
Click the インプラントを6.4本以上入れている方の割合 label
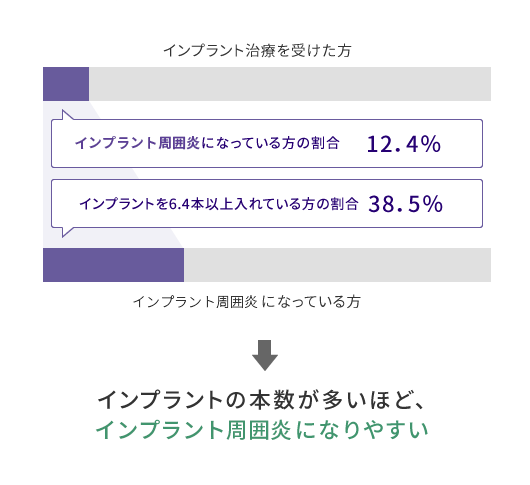[x=219, y=204]
